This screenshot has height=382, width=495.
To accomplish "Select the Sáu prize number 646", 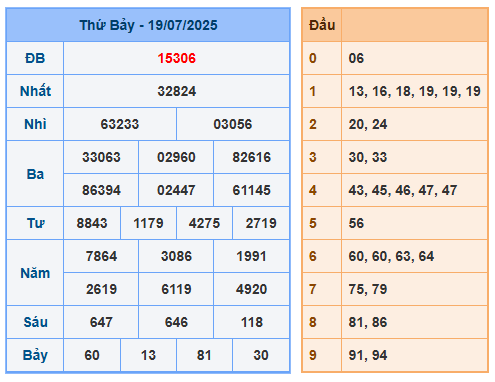I will coord(176,322).
